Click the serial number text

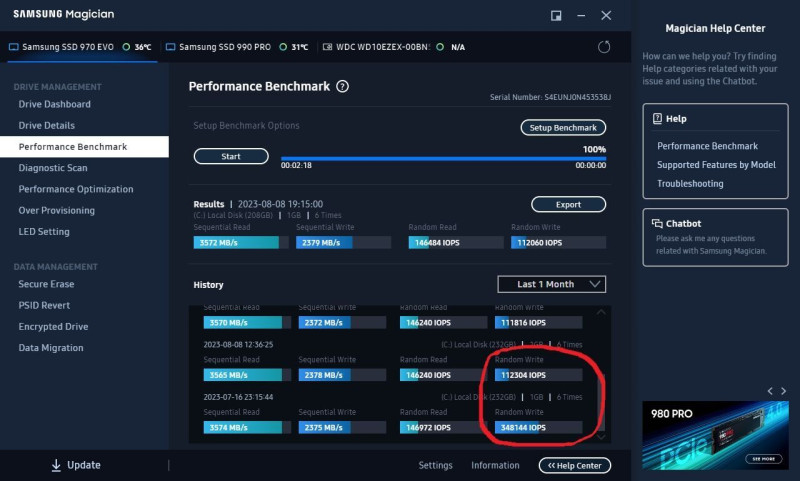[550, 97]
